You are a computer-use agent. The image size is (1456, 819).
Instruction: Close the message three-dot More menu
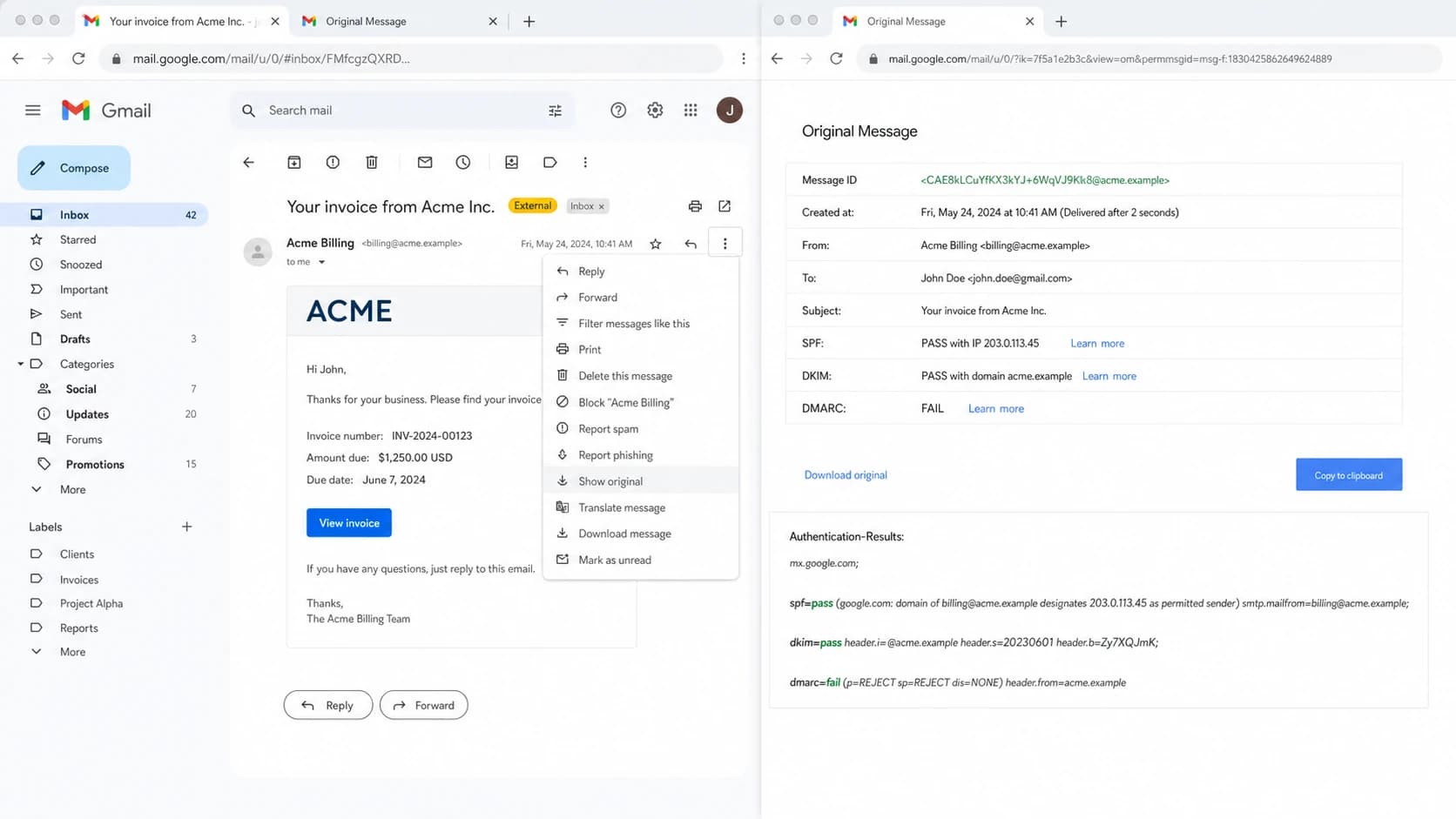click(x=725, y=244)
